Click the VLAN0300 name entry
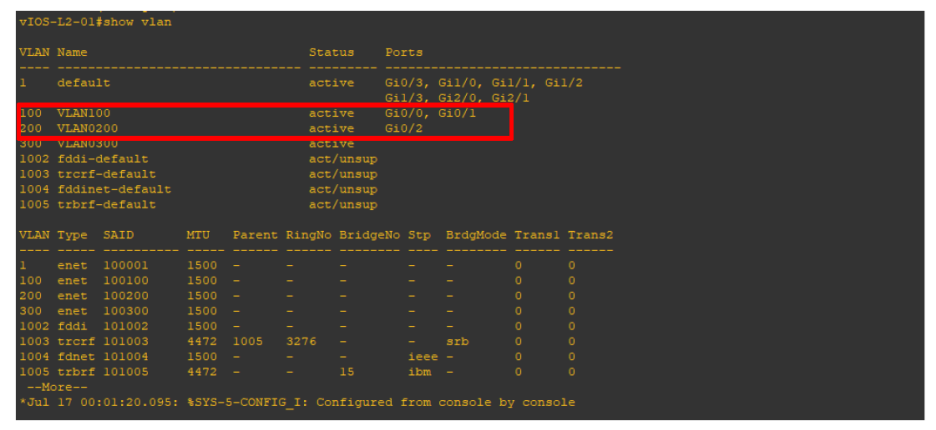936x430 pixels. click(88, 144)
